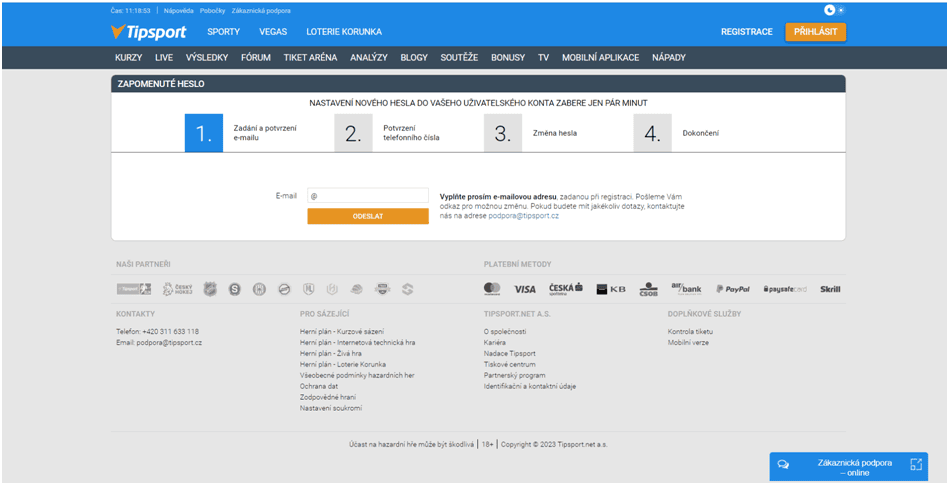The width and height of the screenshot is (949, 485).
Task: Open ANALÝZY in navigation bar
Action: pos(369,58)
